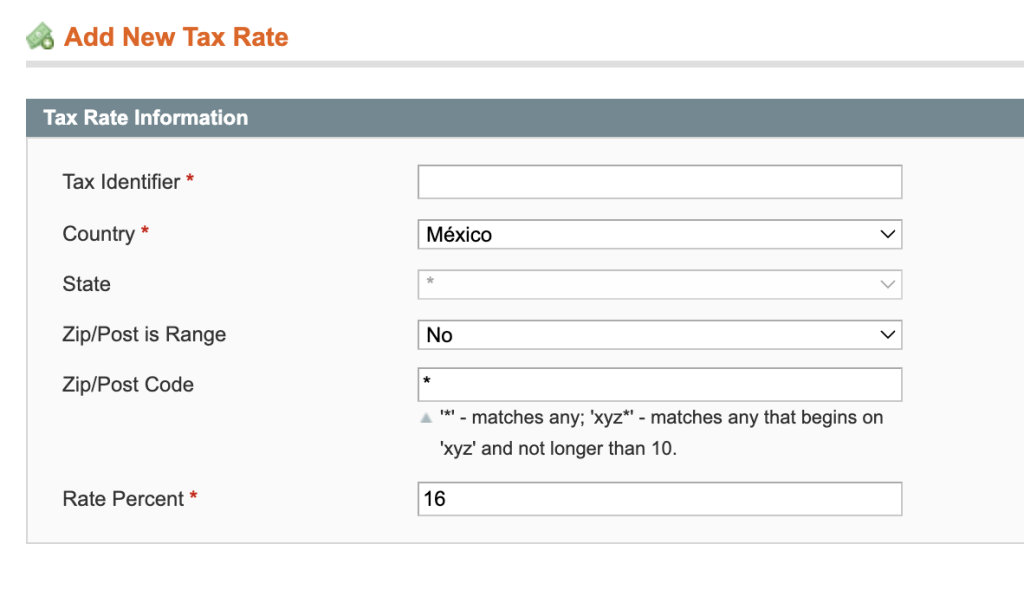Open the Zip/Post is Range dropdown
The width and height of the screenshot is (1024, 596).
660,335
